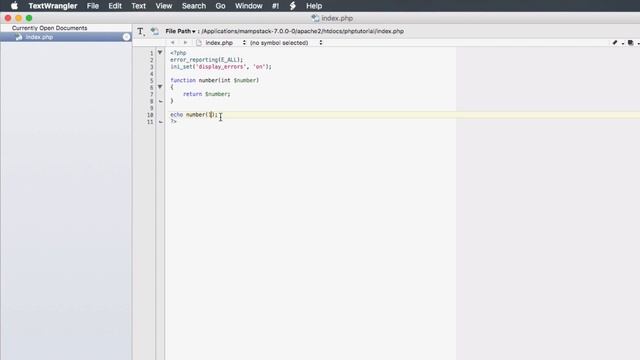Open the Search menu
This screenshot has height=360, width=640.
[194, 6]
